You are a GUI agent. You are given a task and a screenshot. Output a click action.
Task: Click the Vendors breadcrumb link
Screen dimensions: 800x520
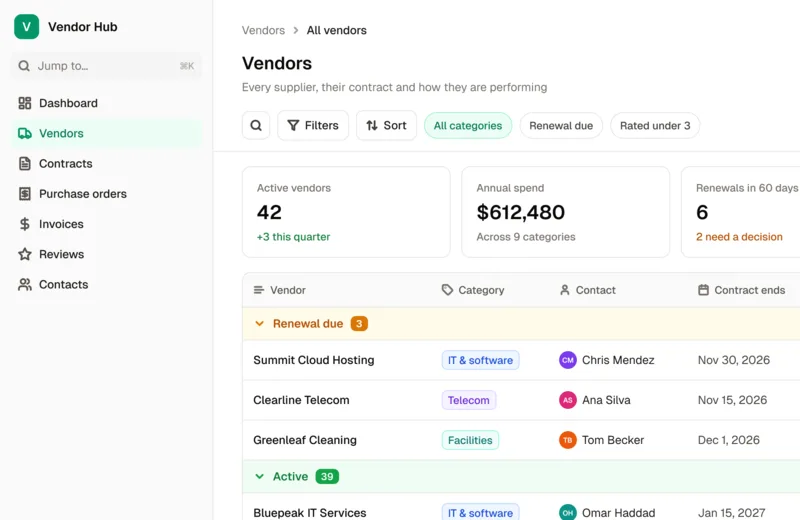coord(263,30)
